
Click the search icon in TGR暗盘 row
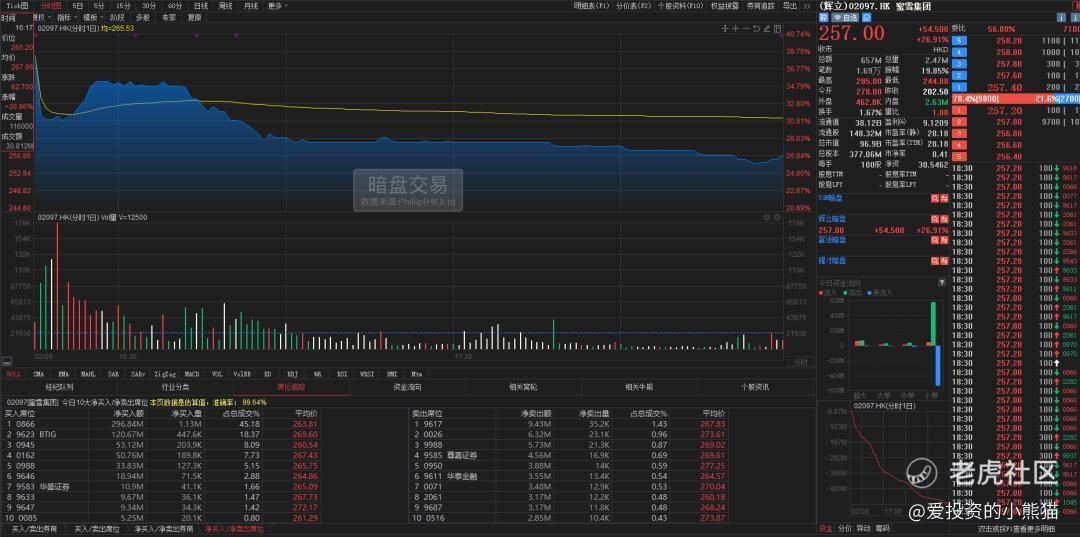click(x=935, y=198)
